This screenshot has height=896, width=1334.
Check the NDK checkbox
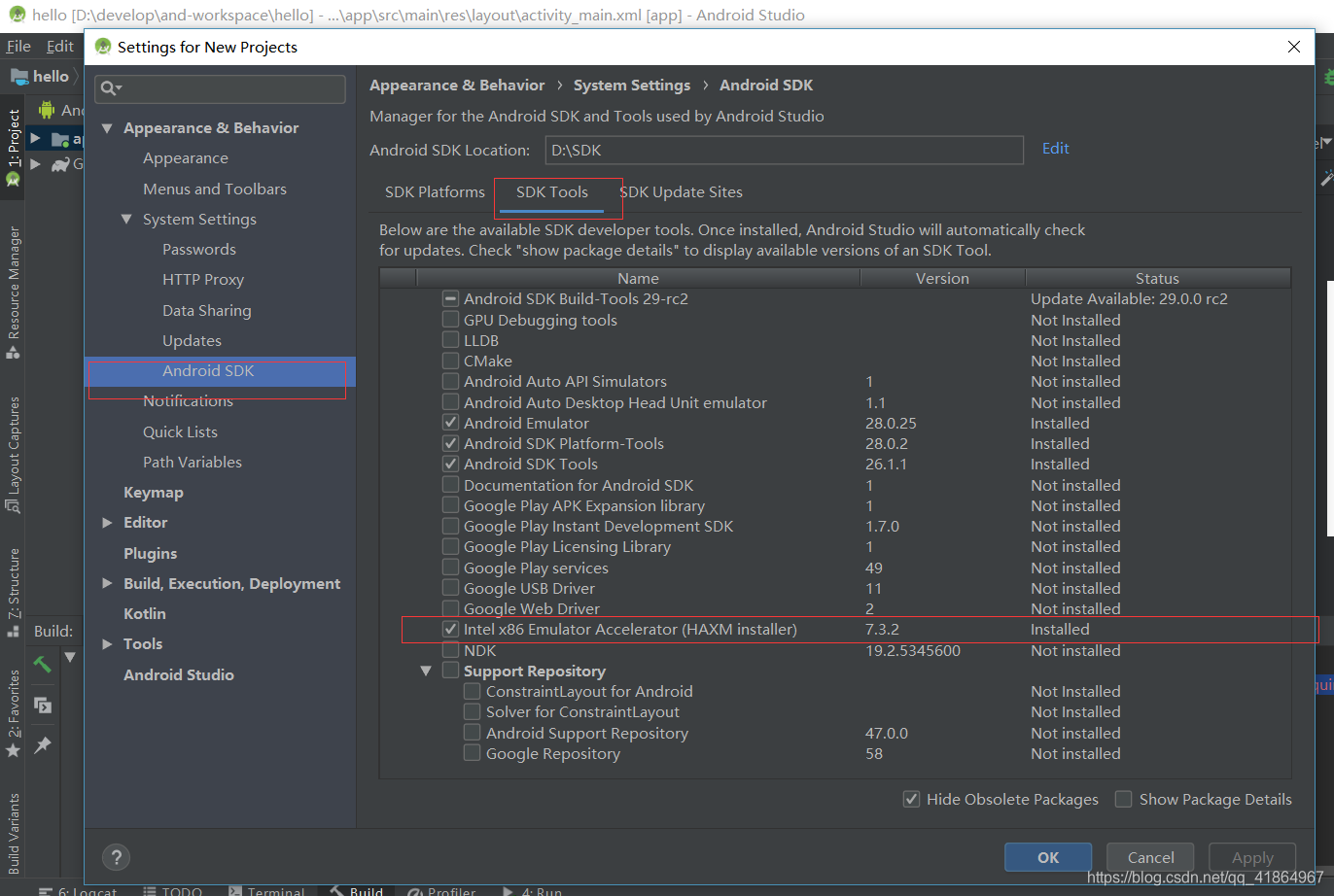(x=450, y=650)
